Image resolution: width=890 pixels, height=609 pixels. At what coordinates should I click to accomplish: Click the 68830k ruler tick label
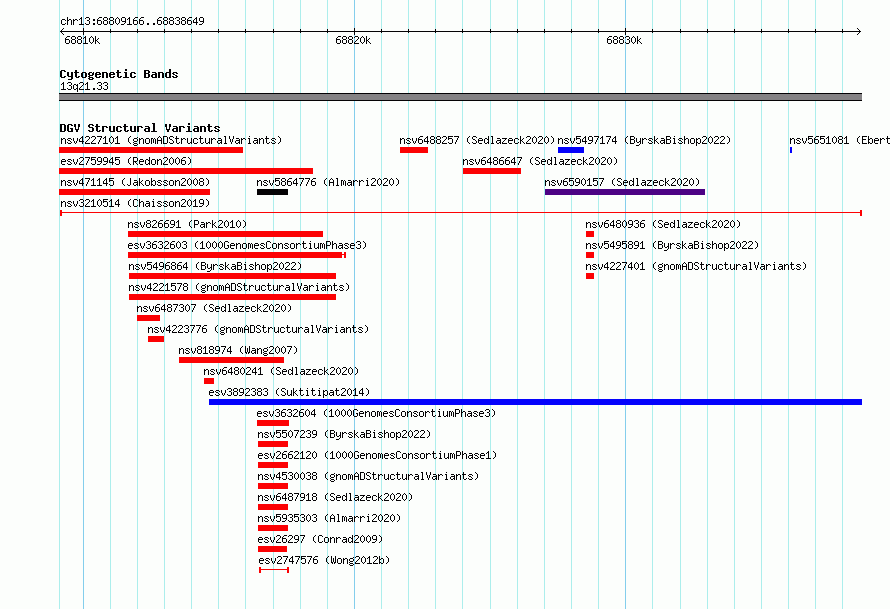point(624,40)
